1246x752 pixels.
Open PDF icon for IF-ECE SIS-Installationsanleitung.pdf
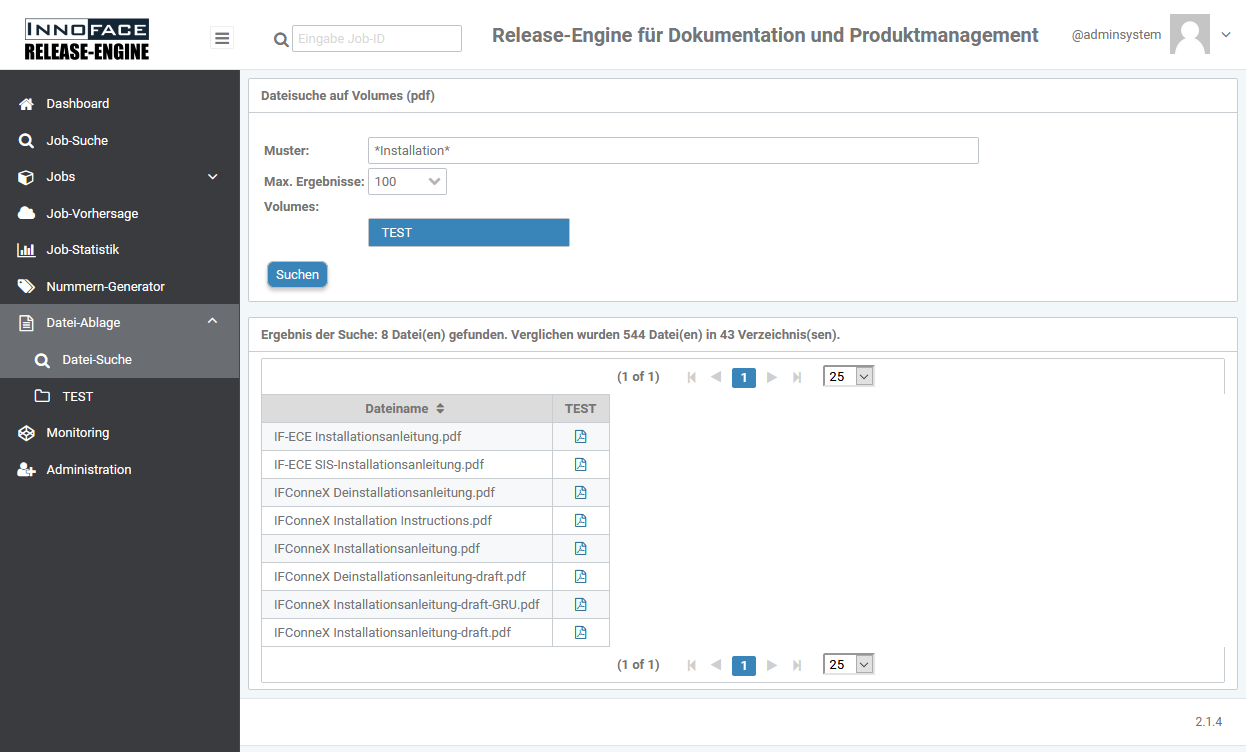click(x=580, y=465)
